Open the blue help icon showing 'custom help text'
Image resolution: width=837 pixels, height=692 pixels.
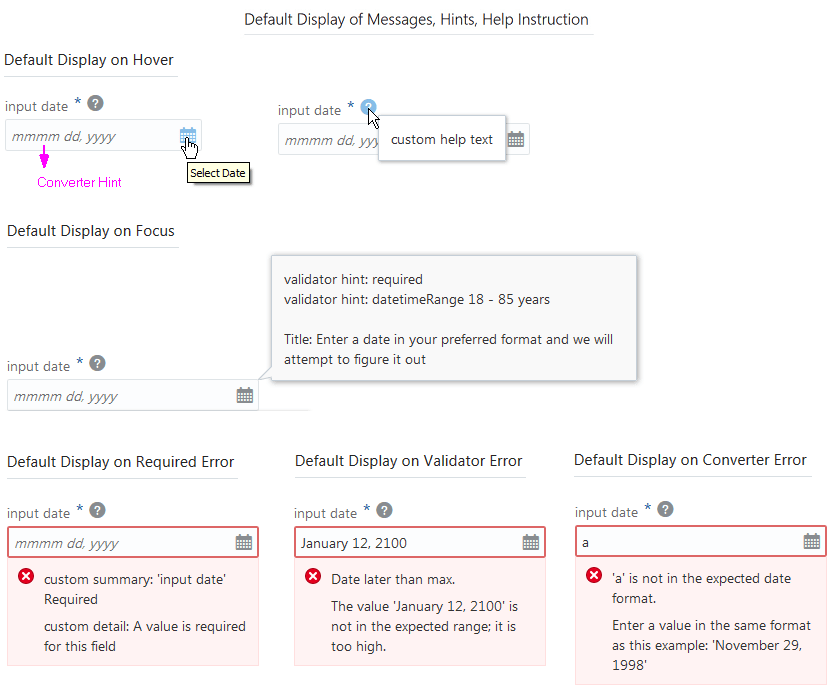click(x=369, y=108)
